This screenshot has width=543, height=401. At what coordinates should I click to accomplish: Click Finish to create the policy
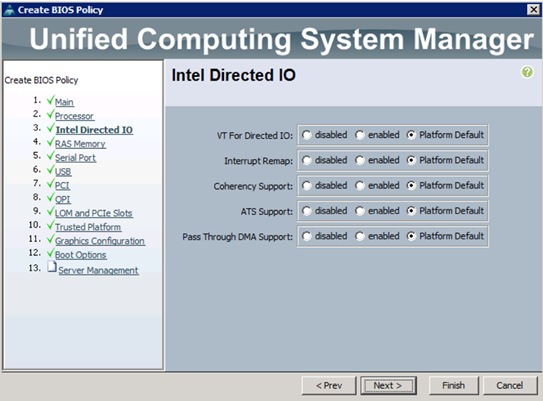(454, 385)
